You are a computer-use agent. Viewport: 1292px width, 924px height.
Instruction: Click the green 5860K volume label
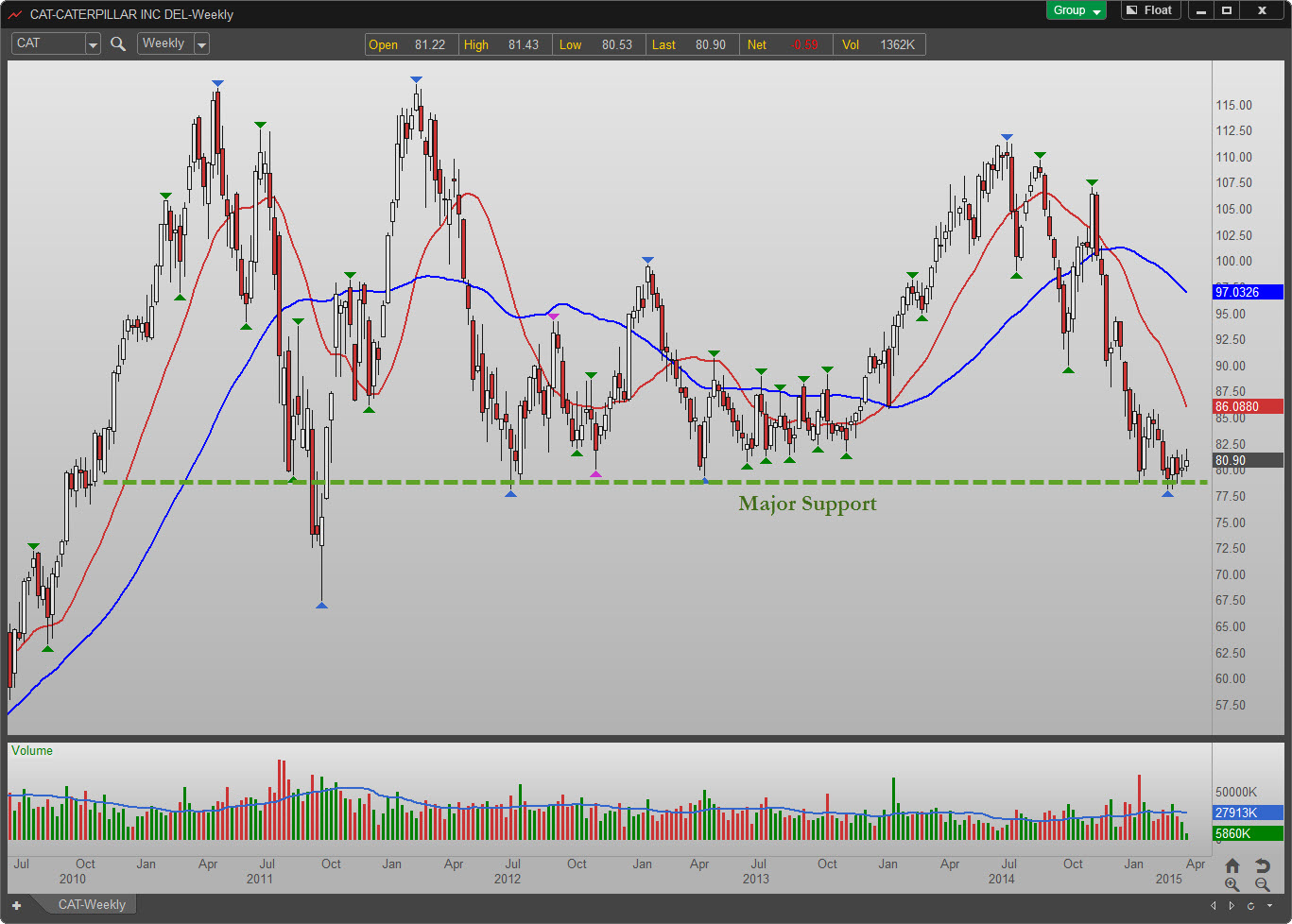point(1248,833)
